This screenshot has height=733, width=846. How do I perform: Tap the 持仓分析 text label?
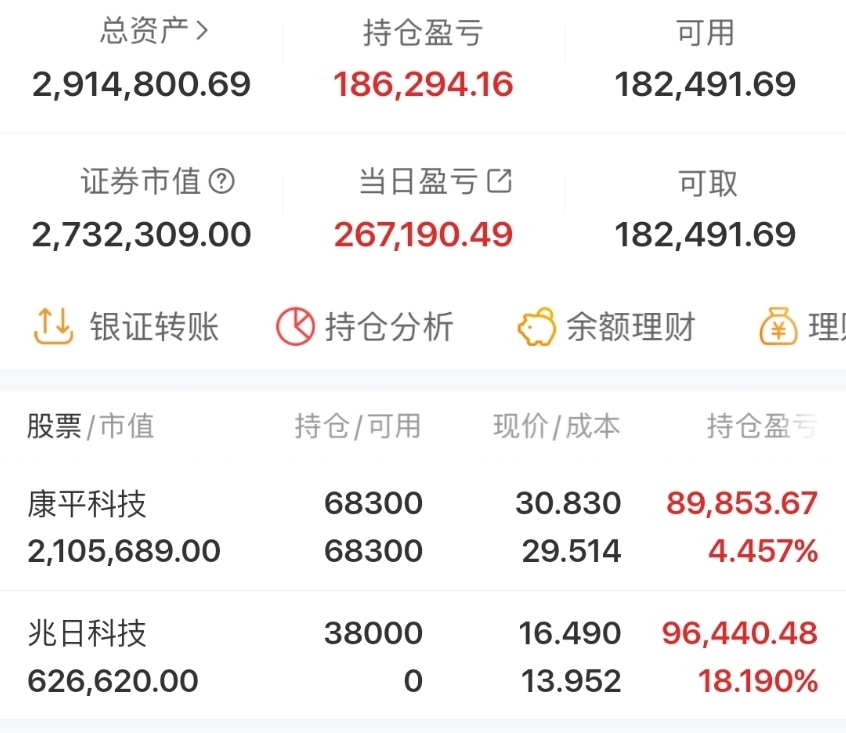(389, 326)
